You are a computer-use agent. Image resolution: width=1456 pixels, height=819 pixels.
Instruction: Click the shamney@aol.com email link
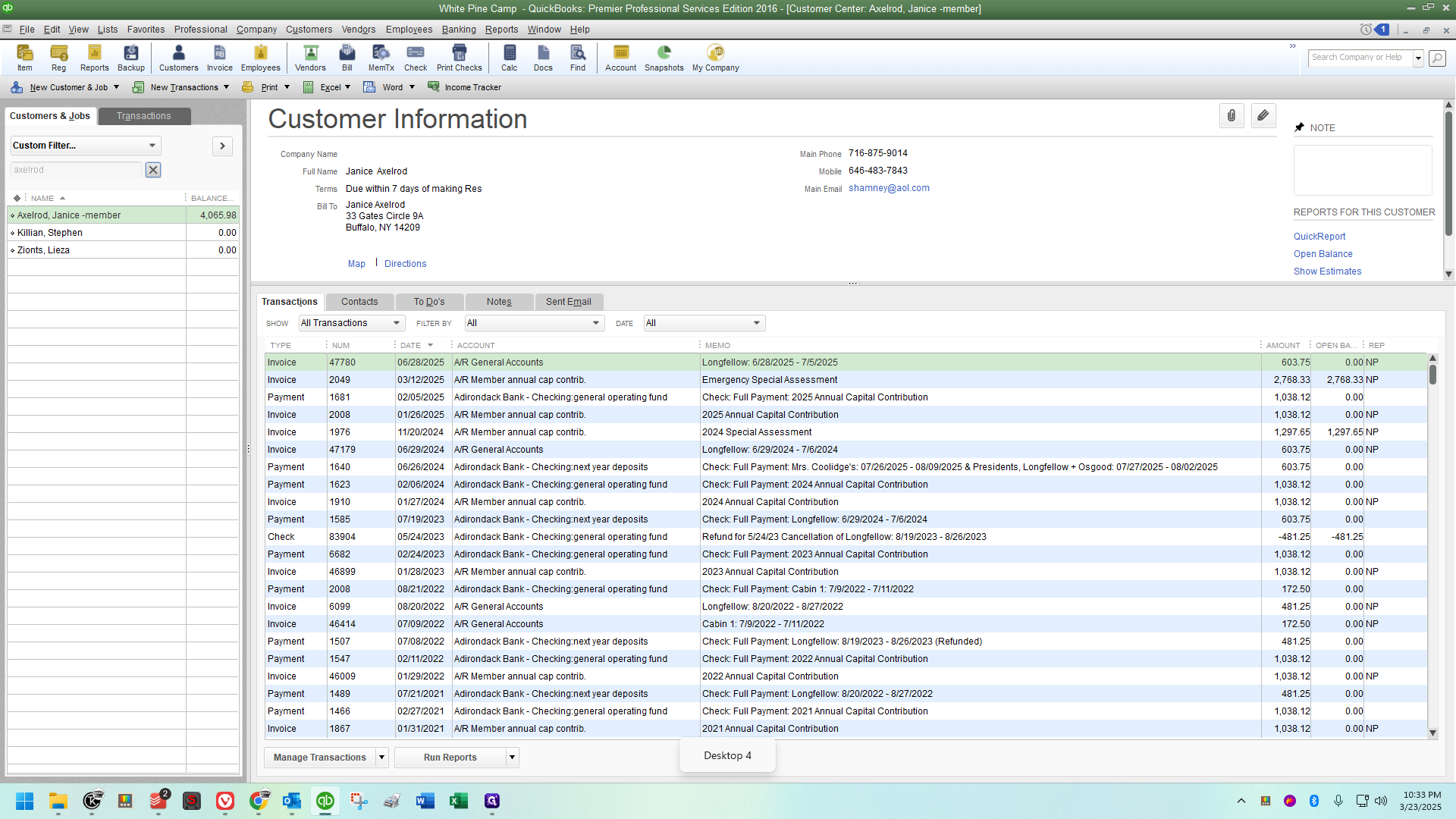(889, 188)
